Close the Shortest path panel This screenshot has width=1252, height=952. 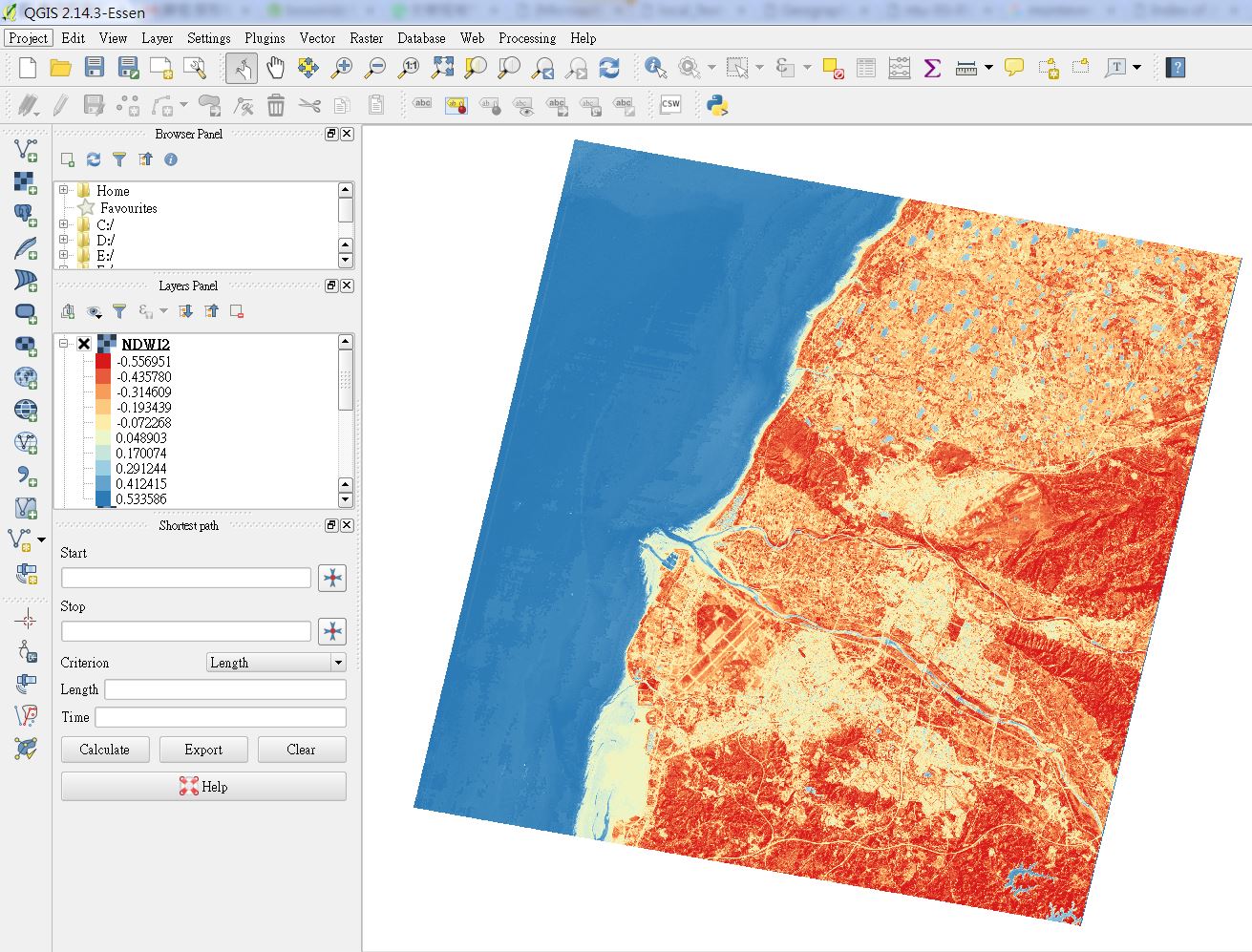point(347,525)
